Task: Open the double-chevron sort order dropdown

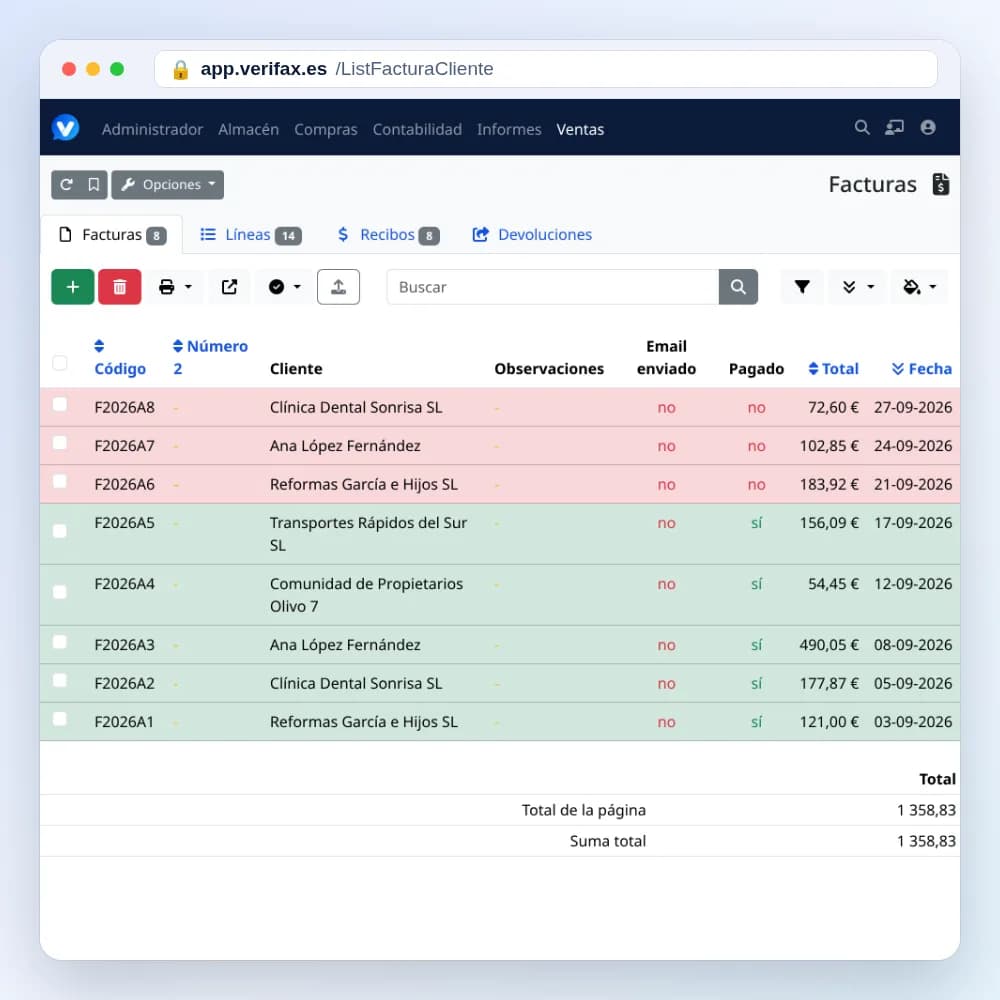Action: [857, 287]
